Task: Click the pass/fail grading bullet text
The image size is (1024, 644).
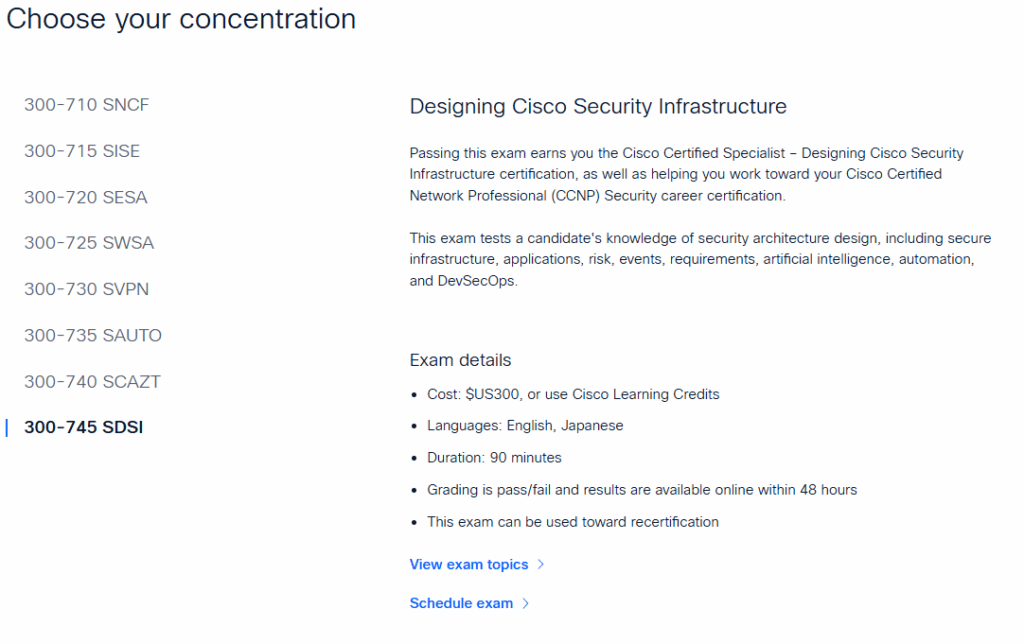Action: coord(642,490)
